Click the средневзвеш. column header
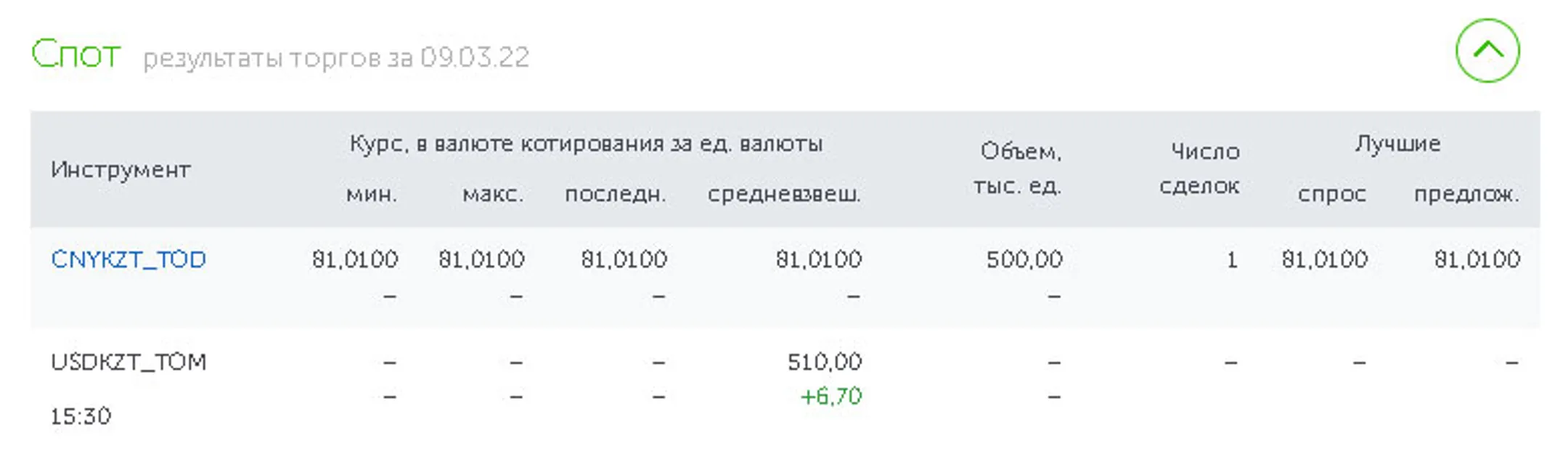The image size is (1568, 470). (x=786, y=194)
